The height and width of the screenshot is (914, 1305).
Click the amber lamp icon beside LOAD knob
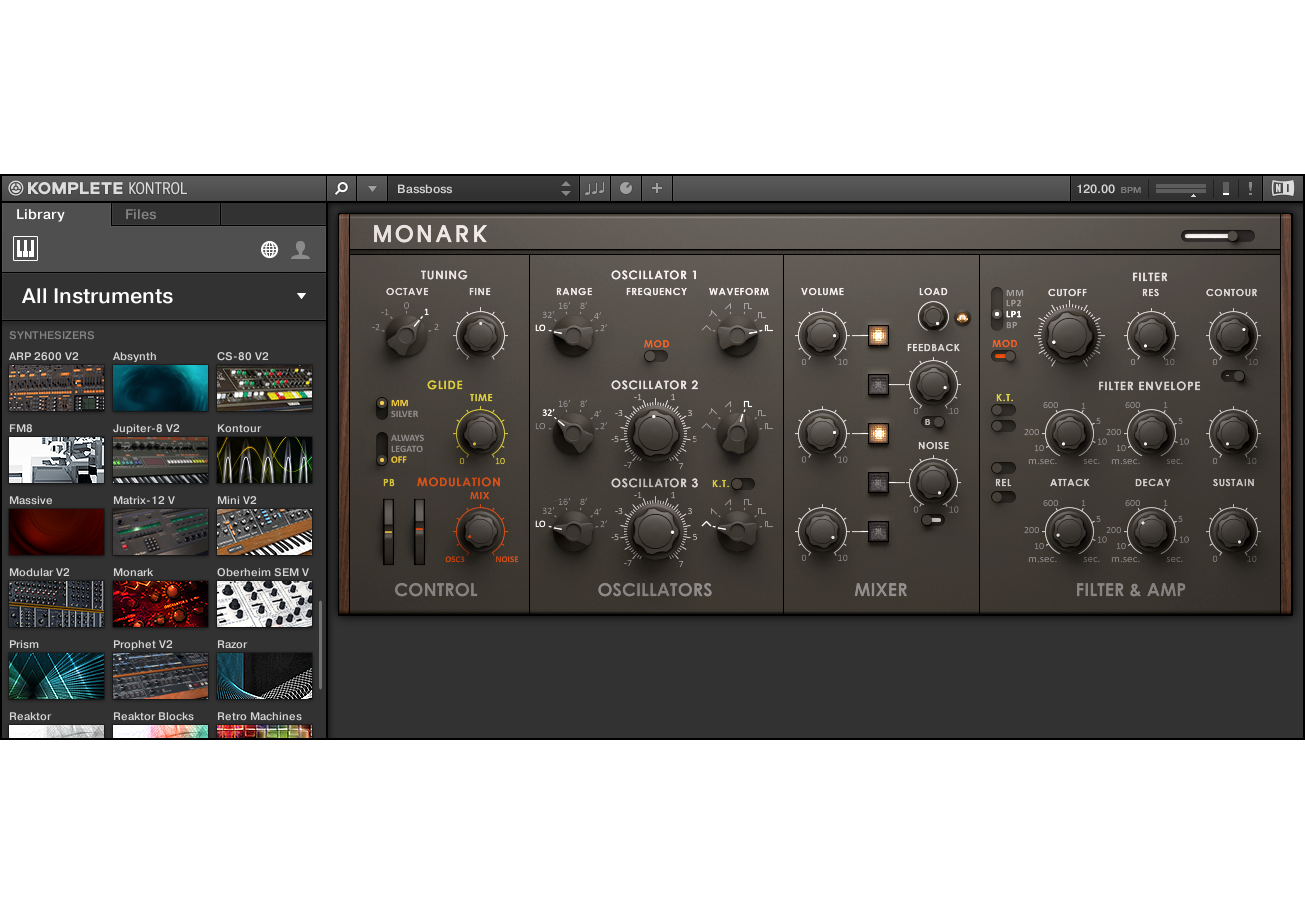[x=963, y=318]
